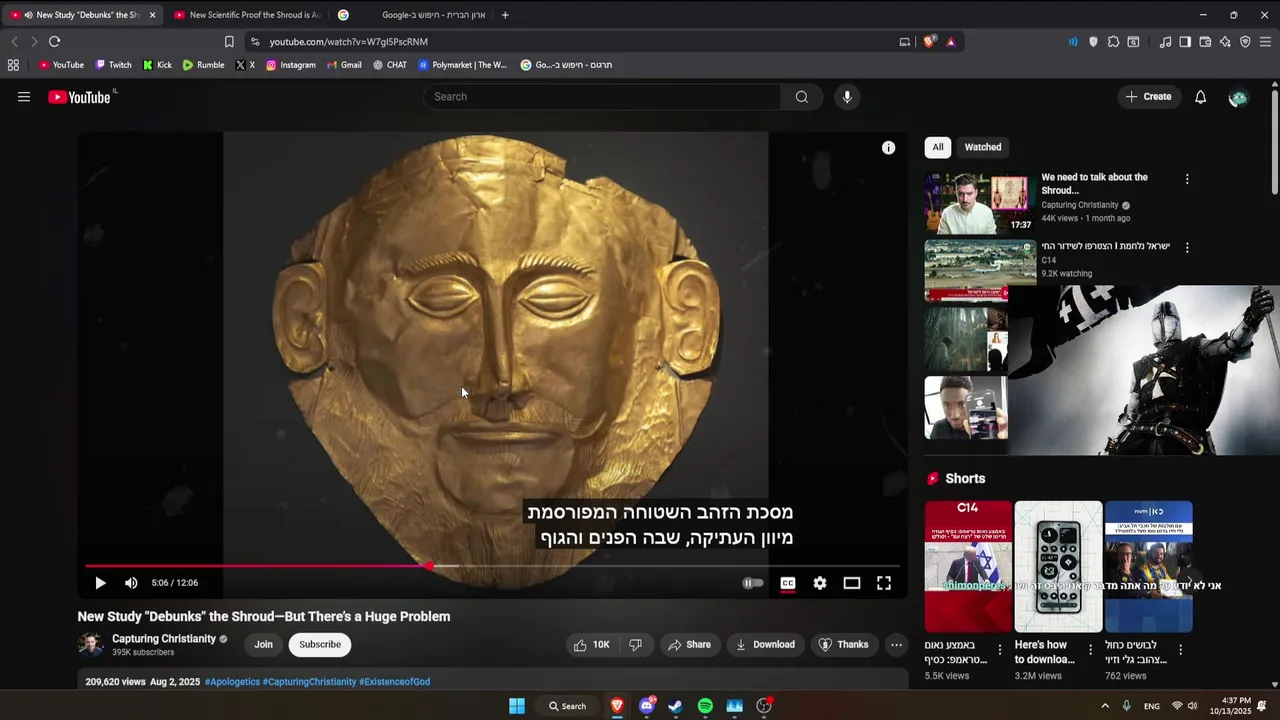Image resolution: width=1280 pixels, height=720 pixels.
Task: Toggle the browser sidebar panel
Action: pos(1185,42)
